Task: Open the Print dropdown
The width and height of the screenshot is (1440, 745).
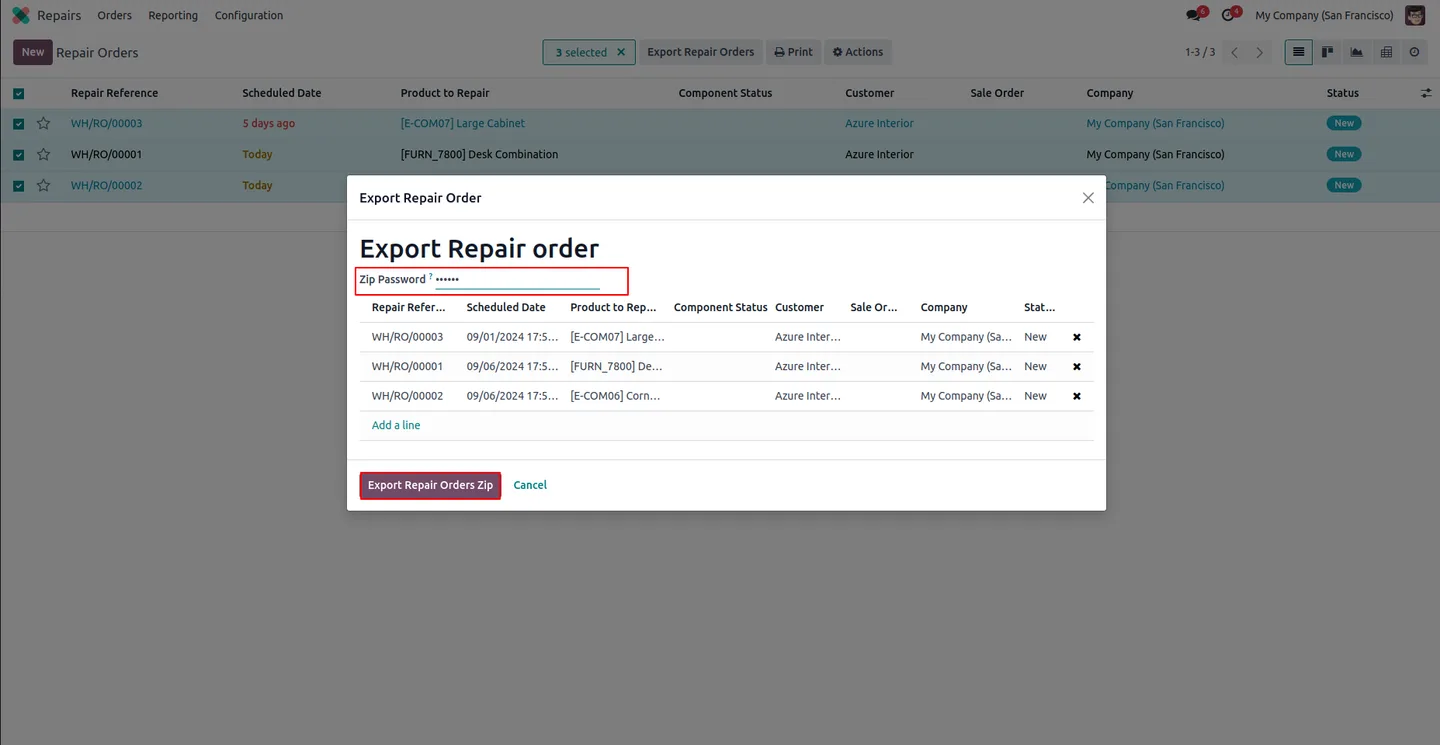Action: click(x=794, y=52)
